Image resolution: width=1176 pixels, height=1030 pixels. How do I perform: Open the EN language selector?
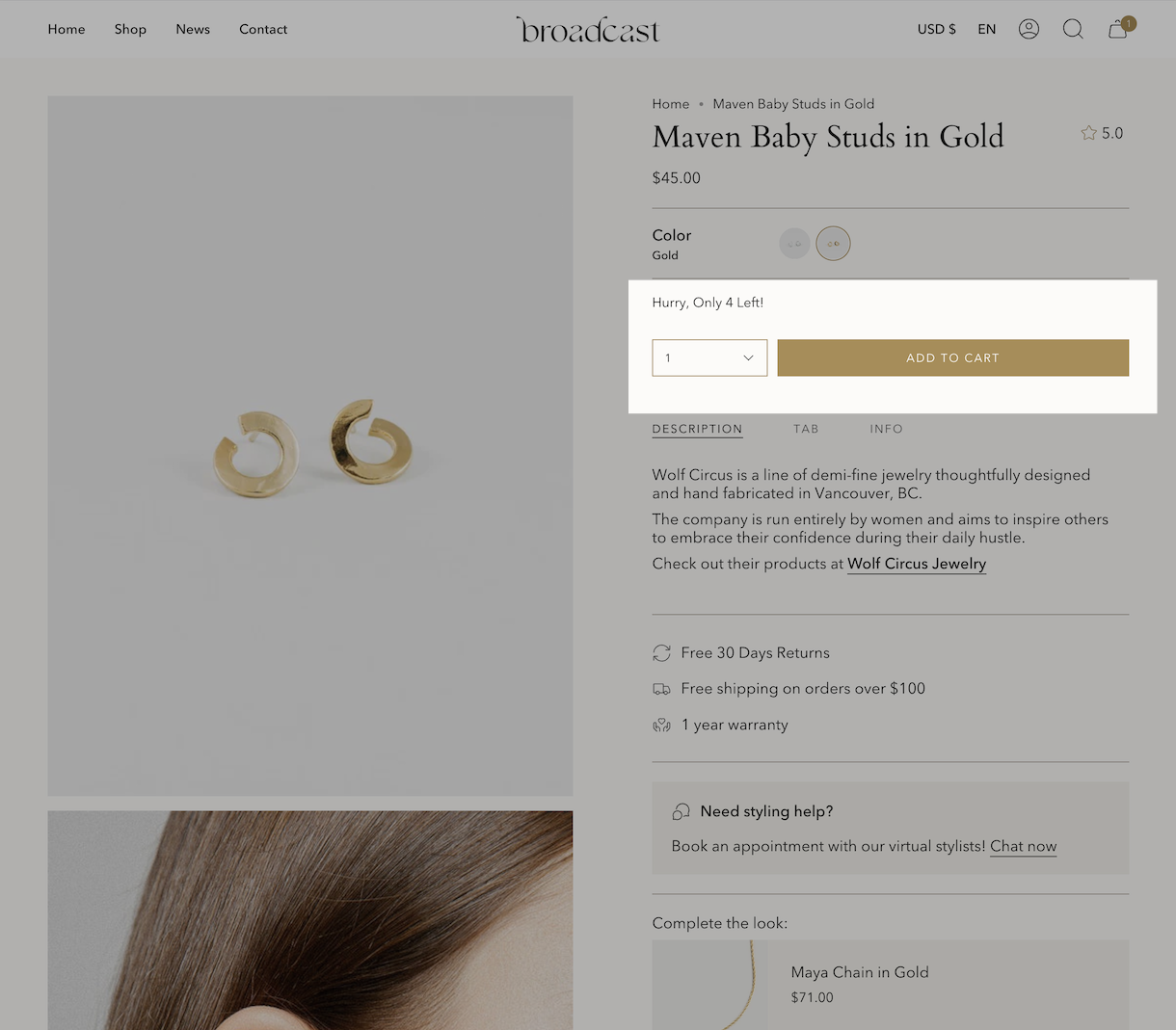986,29
